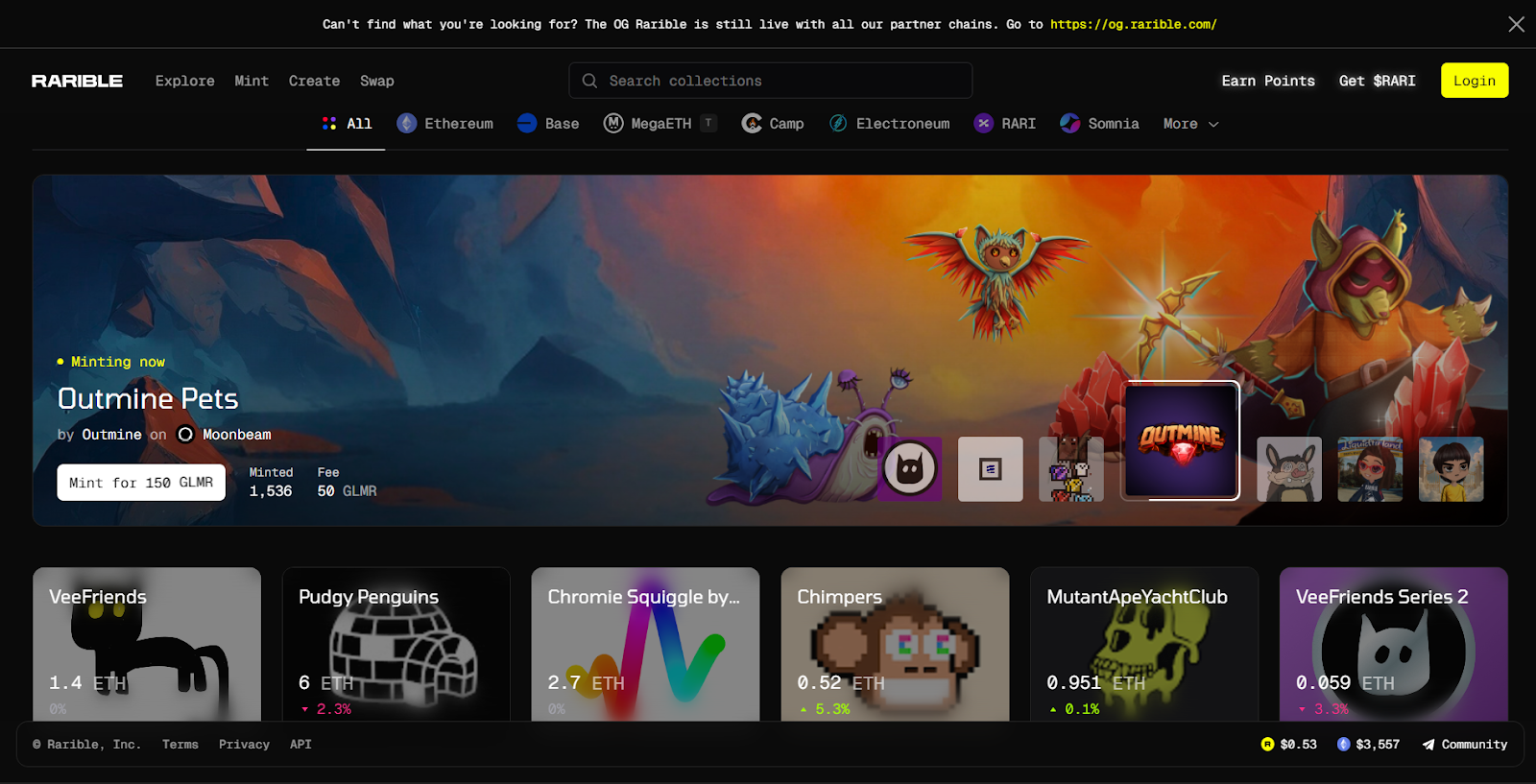The height and width of the screenshot is (784, 1536).
Task: Select the Outmine thumbnail in carousel
Action: (1181, 440)
